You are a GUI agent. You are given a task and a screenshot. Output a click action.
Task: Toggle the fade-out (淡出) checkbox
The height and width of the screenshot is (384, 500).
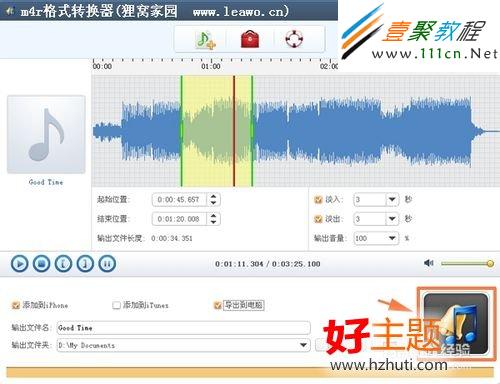318,219
